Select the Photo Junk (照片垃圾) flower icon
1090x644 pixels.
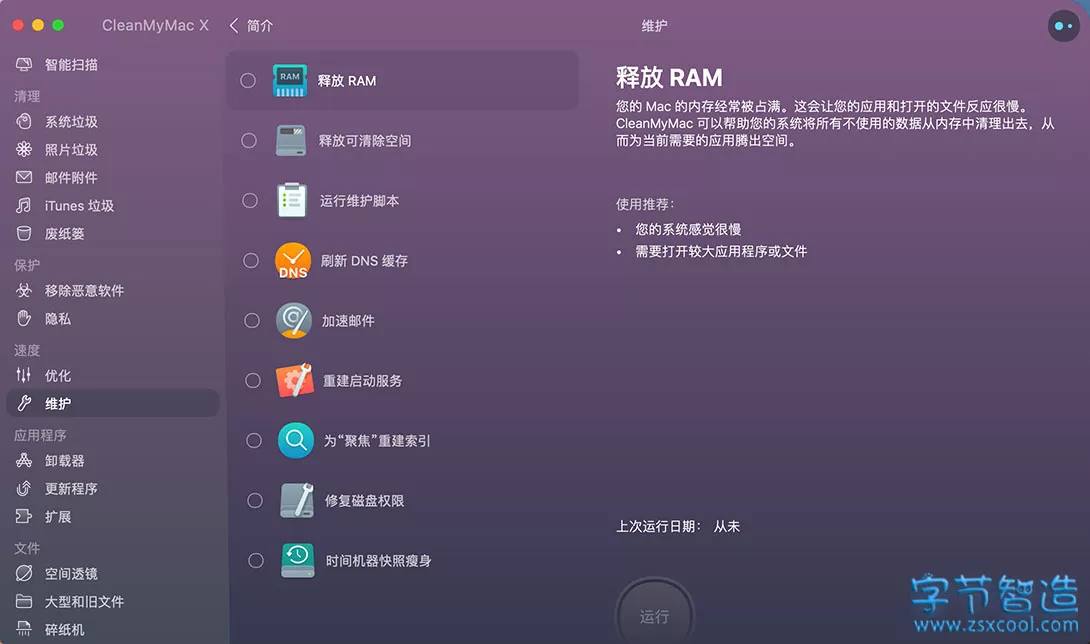pyautogui.click(x=24, y=150)
